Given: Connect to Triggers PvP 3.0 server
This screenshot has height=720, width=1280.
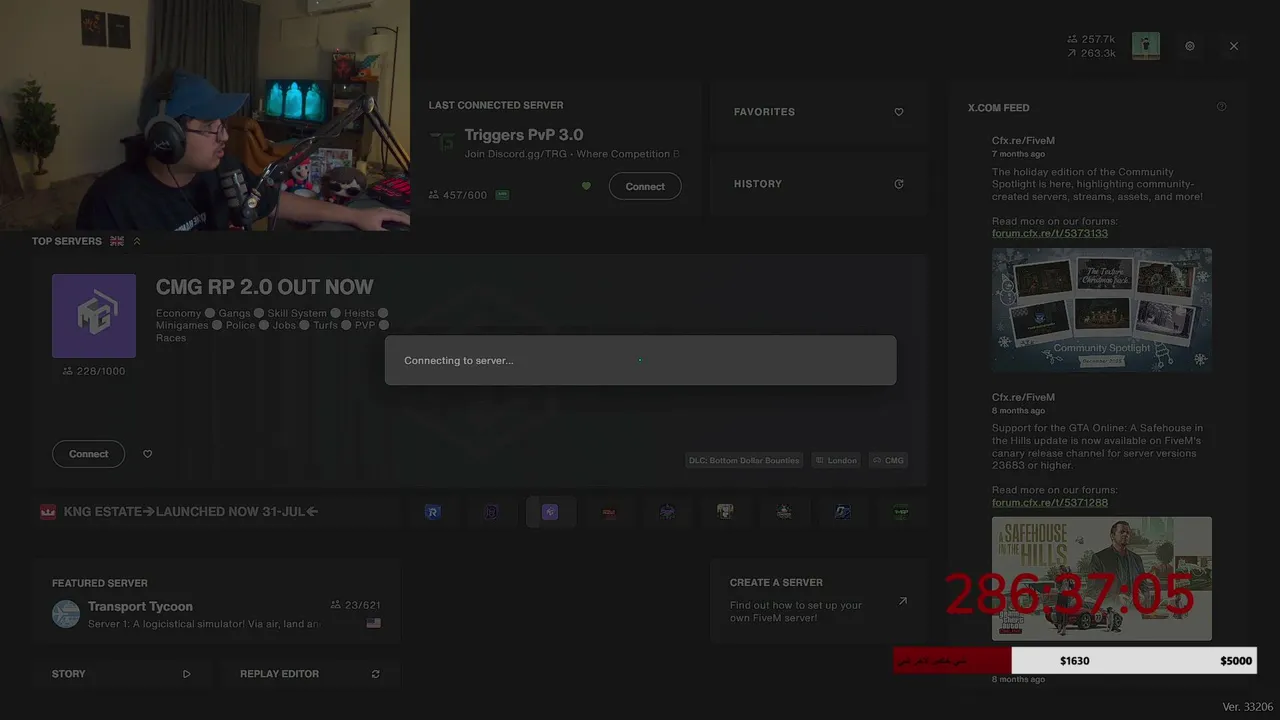Looking at the screenshot, I should pos(645,186).
